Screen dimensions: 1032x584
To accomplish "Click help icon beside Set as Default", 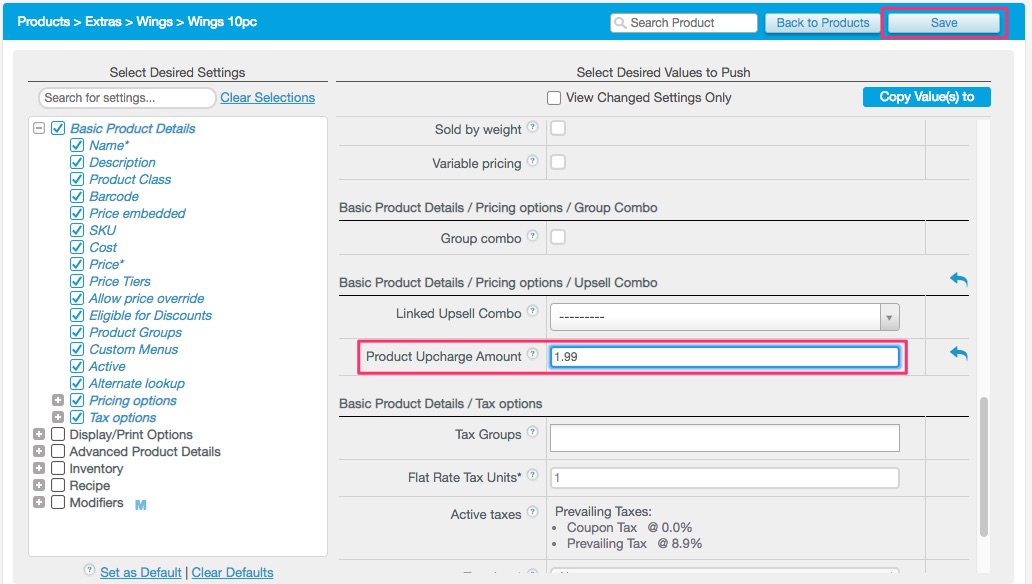I will tap(90, 572).
